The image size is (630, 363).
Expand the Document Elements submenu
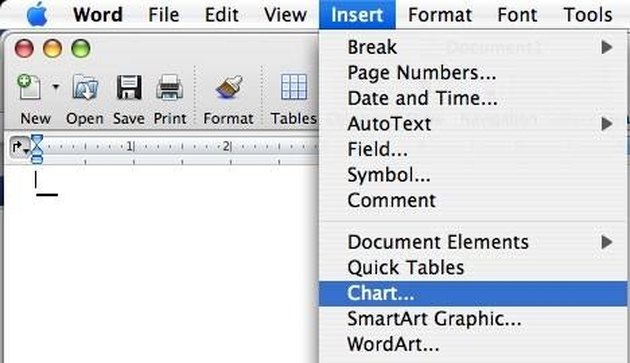tap(474, 242)
